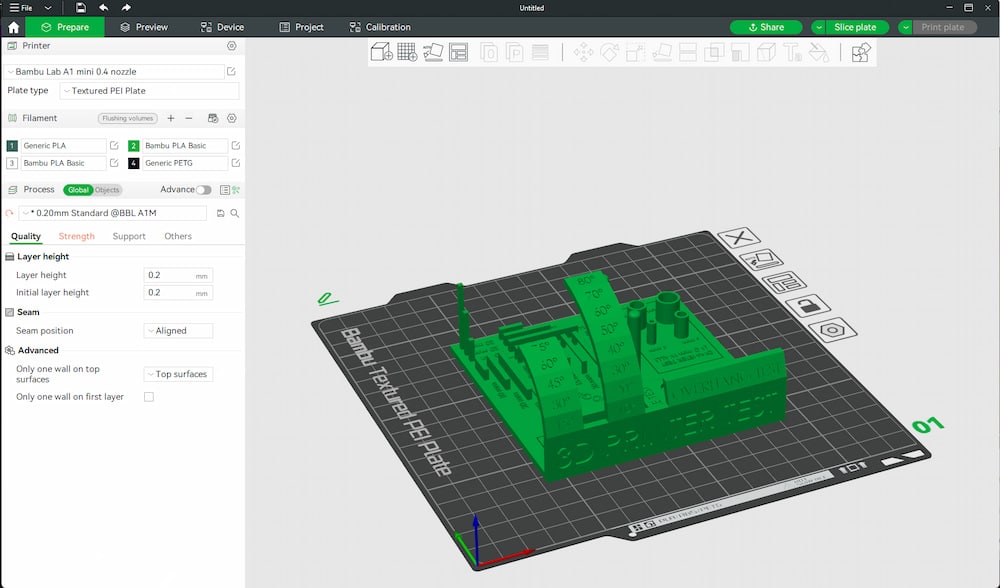
Task: Open the 0.20mm Standard process dropdown
Action: (x=112, y=213)
